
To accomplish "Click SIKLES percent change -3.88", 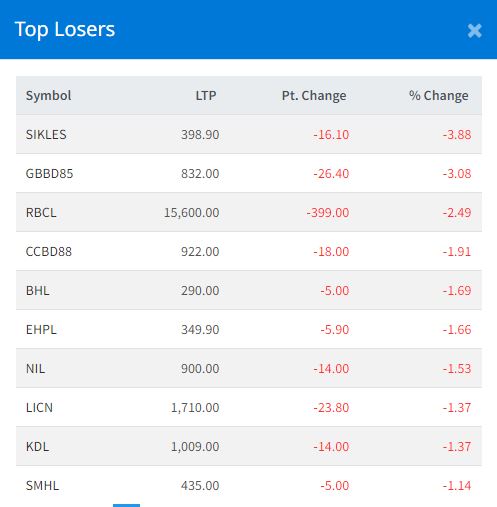I will tap(457, 135).
